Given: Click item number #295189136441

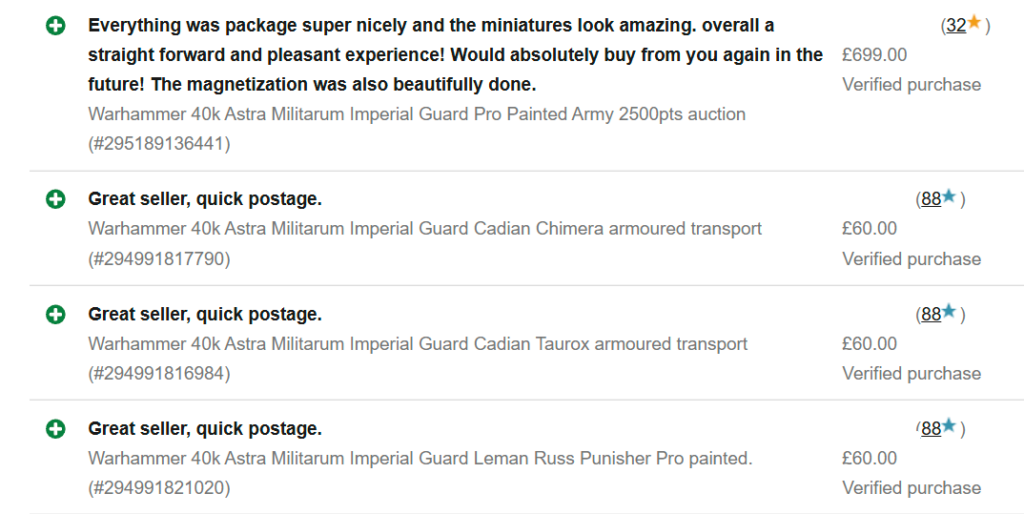Looking at the screenshot, I should click(x=159, y=144).
